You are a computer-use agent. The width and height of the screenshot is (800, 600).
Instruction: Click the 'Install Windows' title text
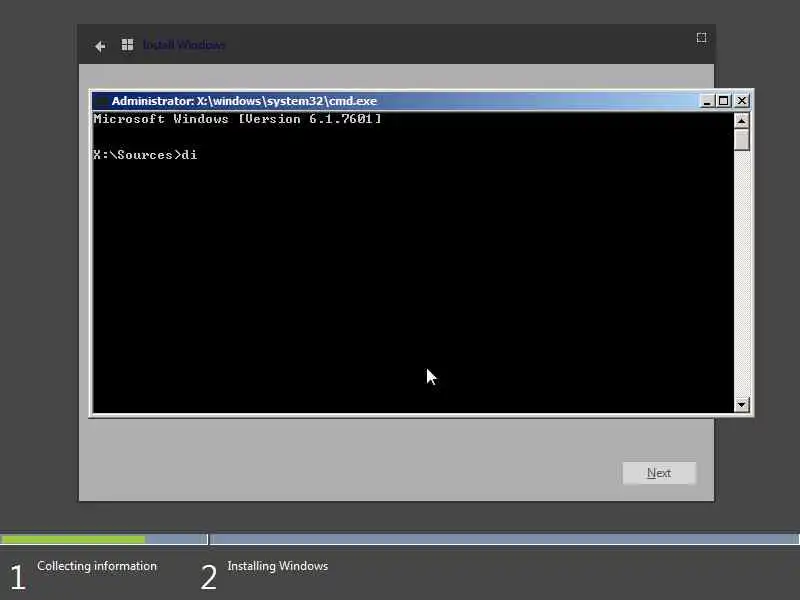[x=184, y=45]
